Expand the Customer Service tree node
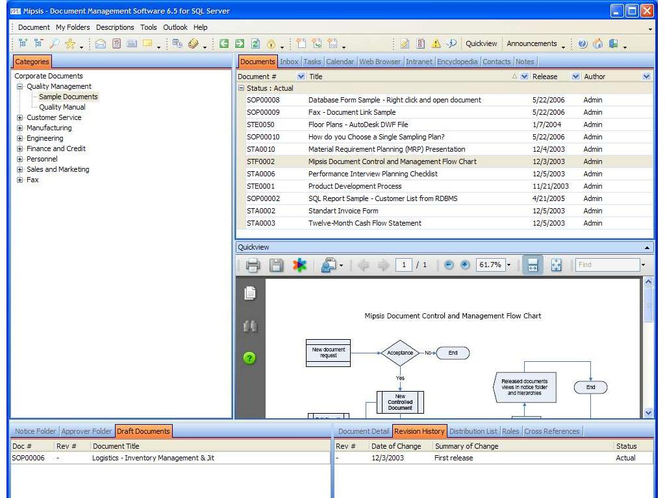This screenshot has width=665, height=498. (20, 118)
